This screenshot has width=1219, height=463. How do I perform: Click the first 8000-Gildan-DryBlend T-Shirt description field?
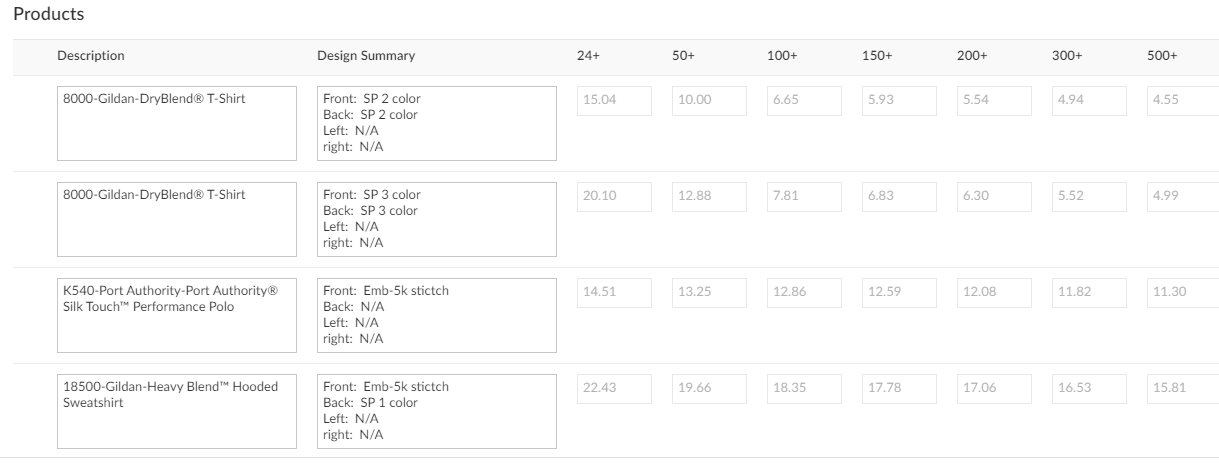pyautogui.click(x=177, y=123)
